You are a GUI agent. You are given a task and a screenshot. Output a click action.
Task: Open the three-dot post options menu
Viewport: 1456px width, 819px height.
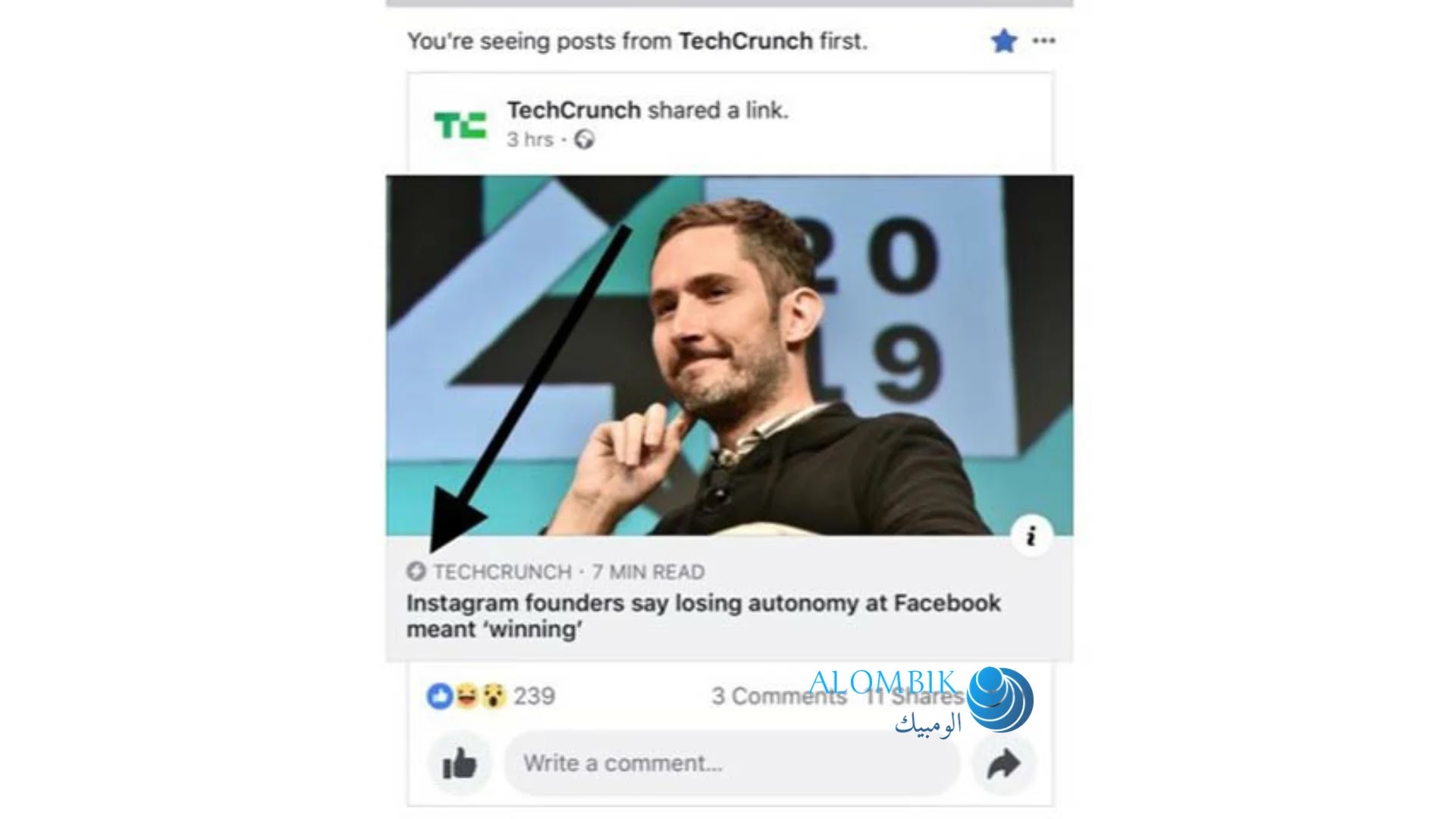(x=1043, y=41)
